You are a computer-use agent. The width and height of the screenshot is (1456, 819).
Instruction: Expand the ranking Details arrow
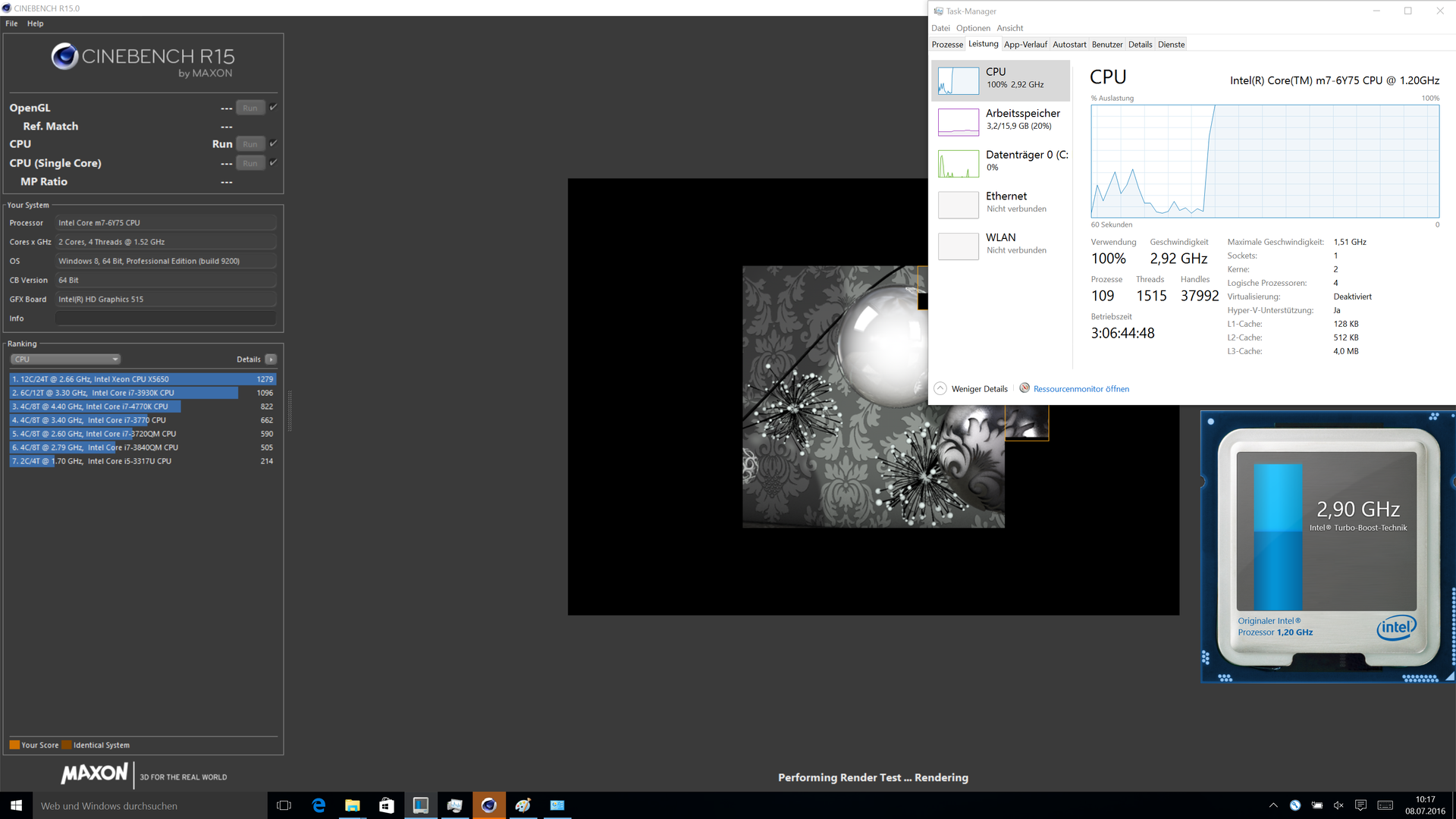(271, 359)
